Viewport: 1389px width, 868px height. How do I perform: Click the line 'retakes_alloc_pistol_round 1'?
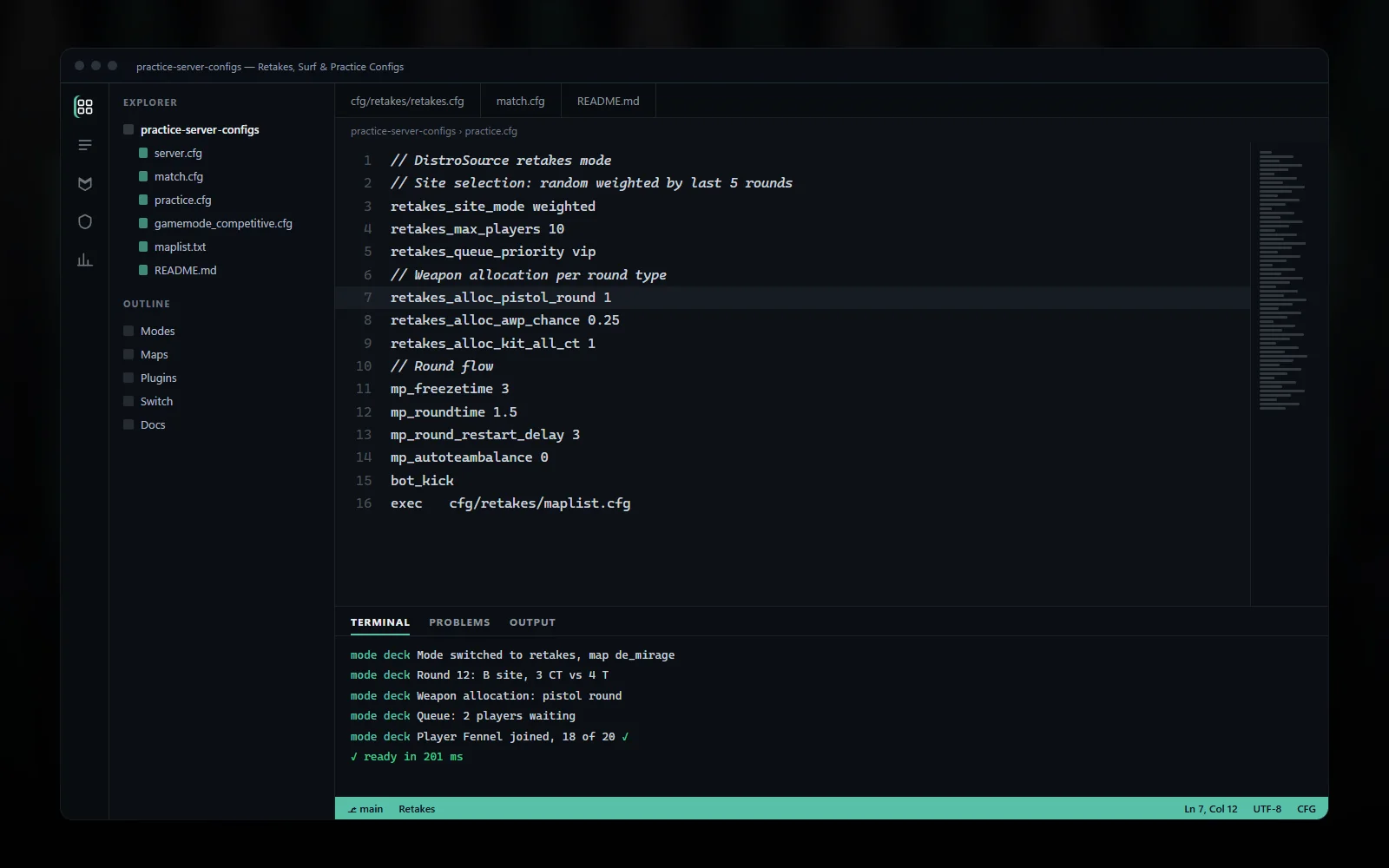pos(500,298)
